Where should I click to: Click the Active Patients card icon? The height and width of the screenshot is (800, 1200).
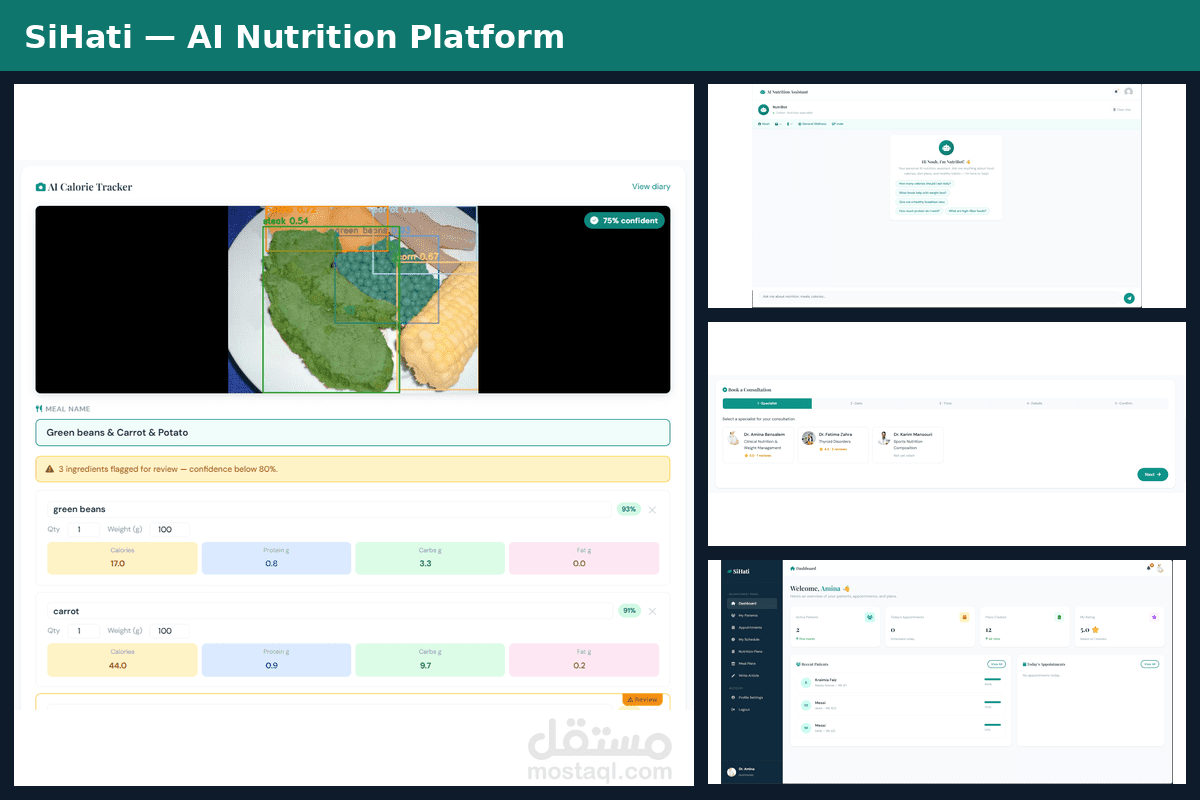click(870, 617)
